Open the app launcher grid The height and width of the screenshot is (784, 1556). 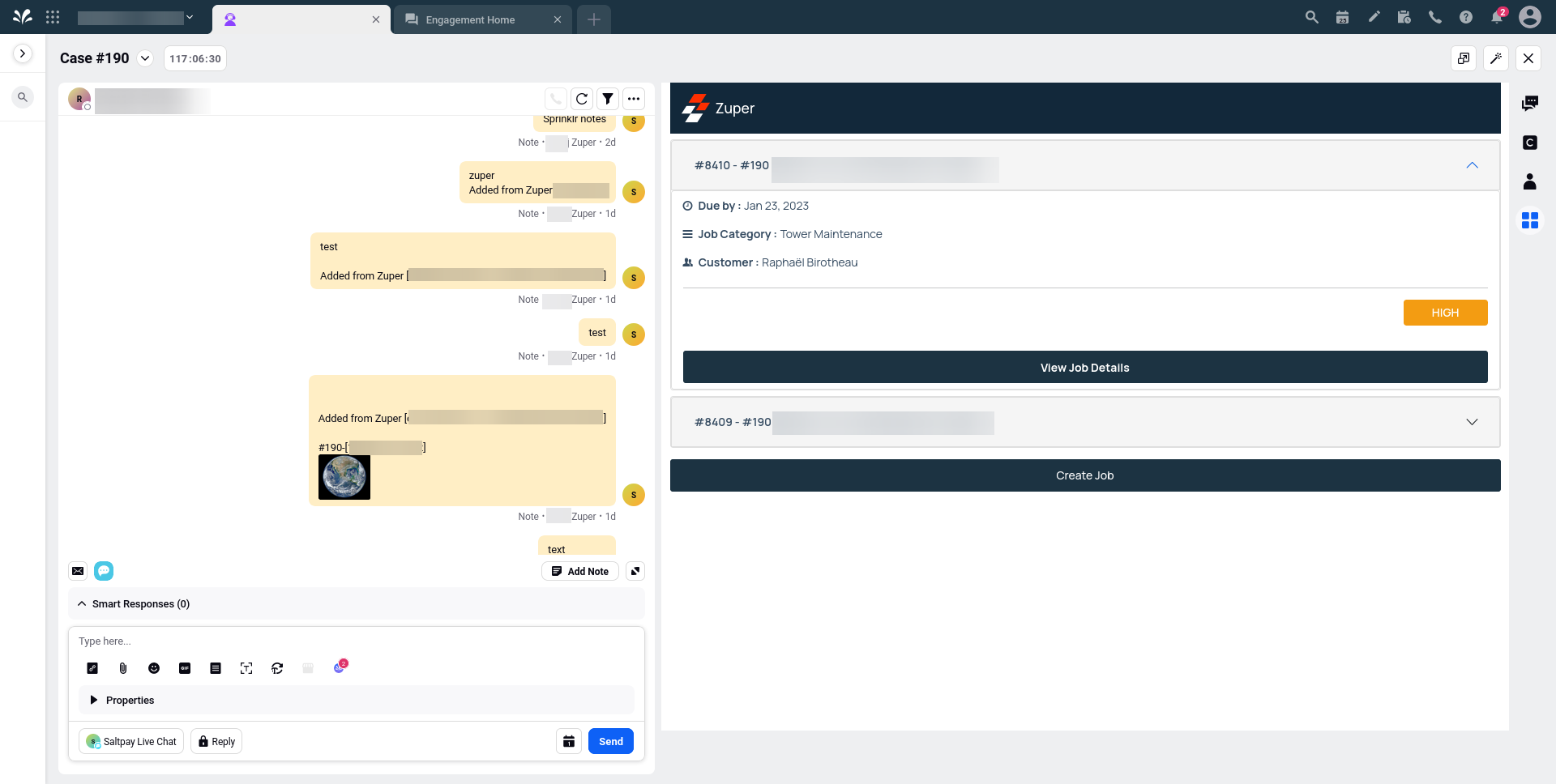click(x=53, y=17)
